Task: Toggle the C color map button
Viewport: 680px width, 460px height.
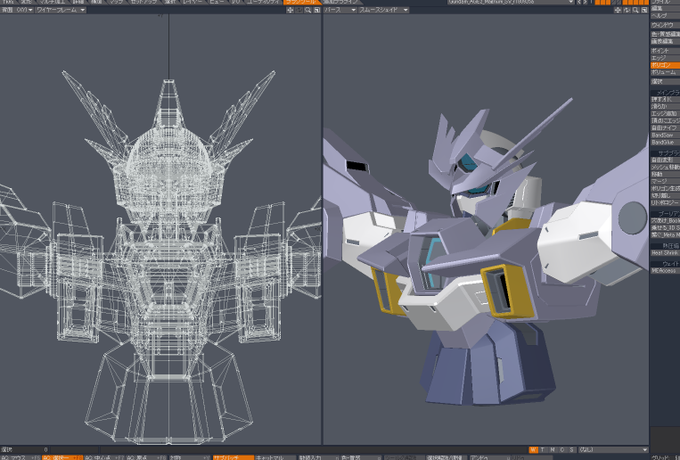Action: pos(562,450)
